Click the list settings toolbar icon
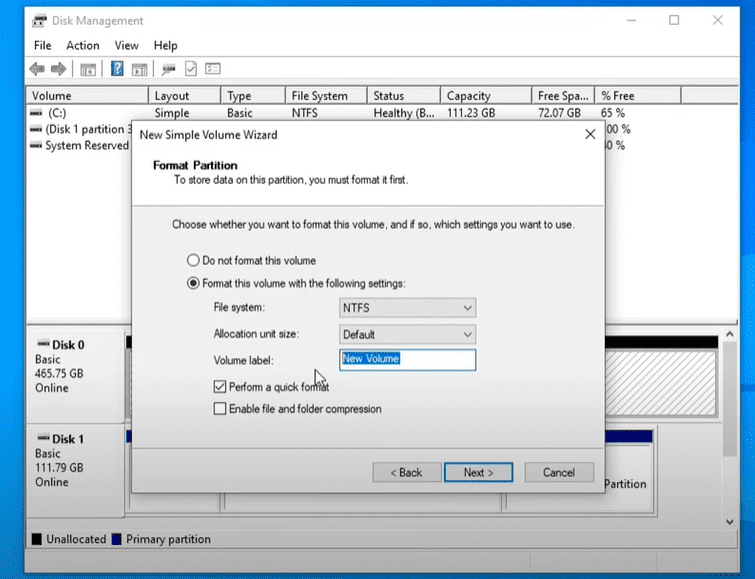Viewport: 755px width, 579px height. pos(212,69)
